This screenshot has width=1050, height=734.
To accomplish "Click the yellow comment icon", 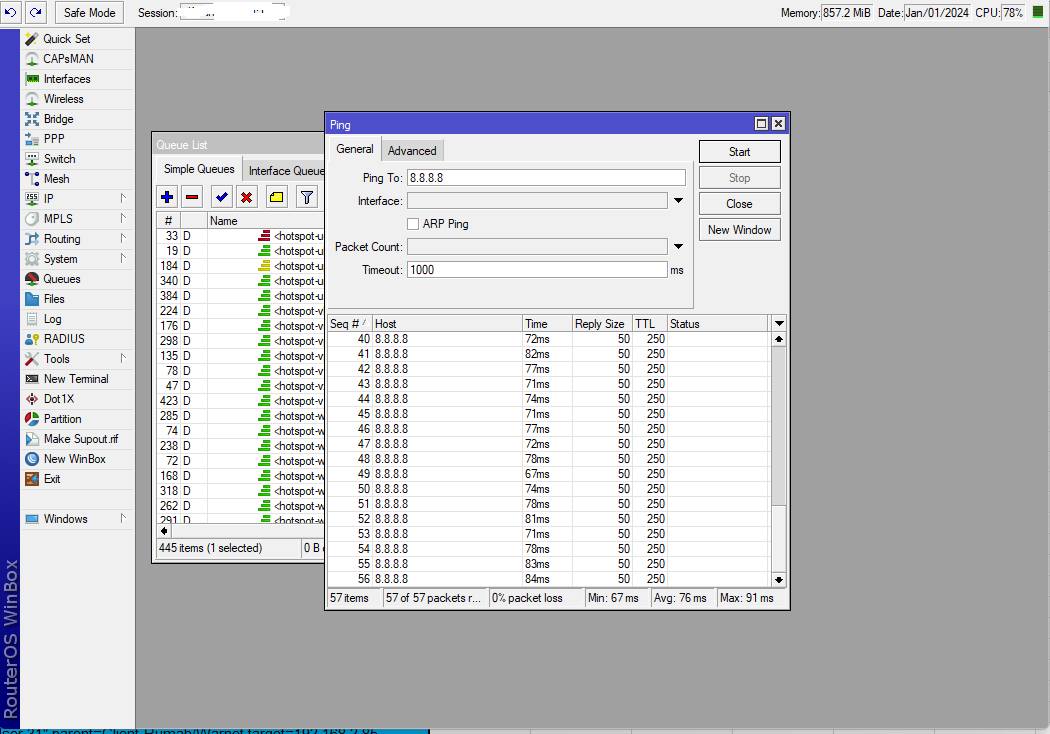I will [277, 197].
